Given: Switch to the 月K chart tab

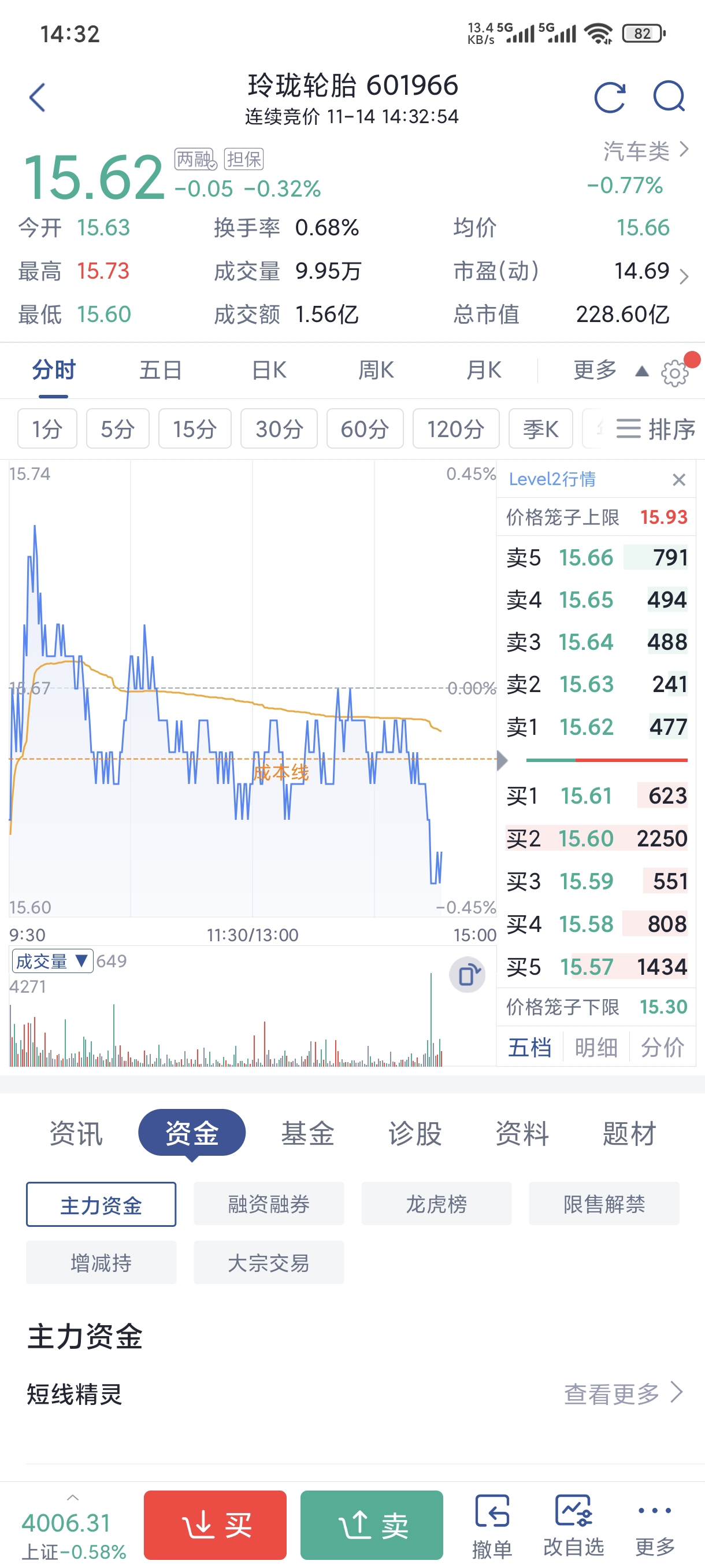Looking at the screenshot, I should click(x=484, y=370).
